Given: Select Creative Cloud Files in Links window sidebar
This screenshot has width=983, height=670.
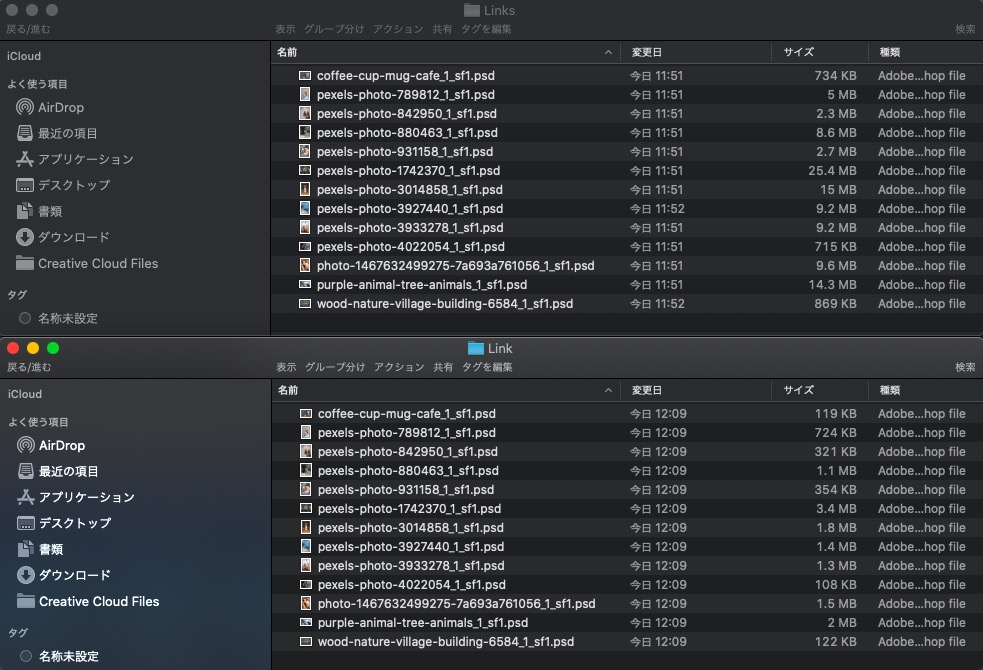Looking at the screenshot, I should tap(87, 263).
